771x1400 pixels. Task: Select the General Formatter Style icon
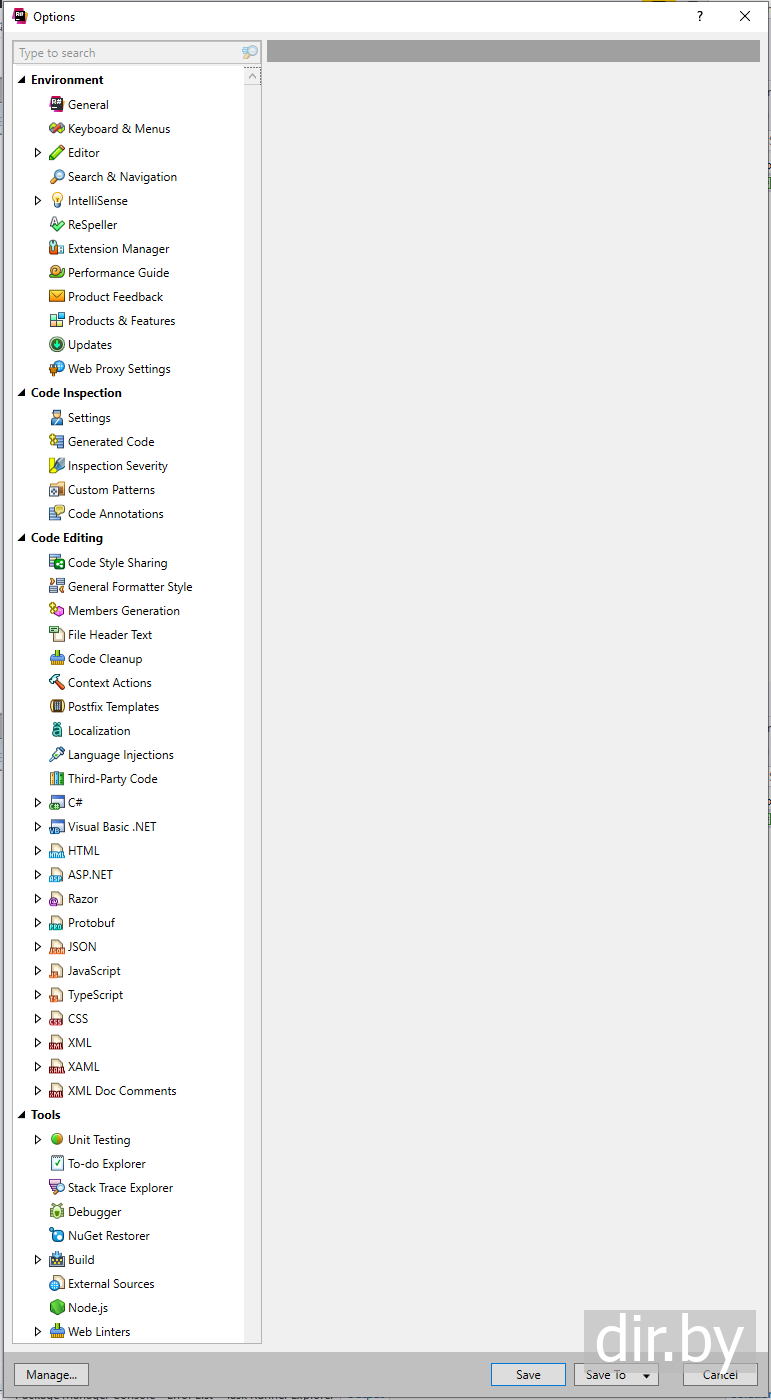[x=57, y=586]
